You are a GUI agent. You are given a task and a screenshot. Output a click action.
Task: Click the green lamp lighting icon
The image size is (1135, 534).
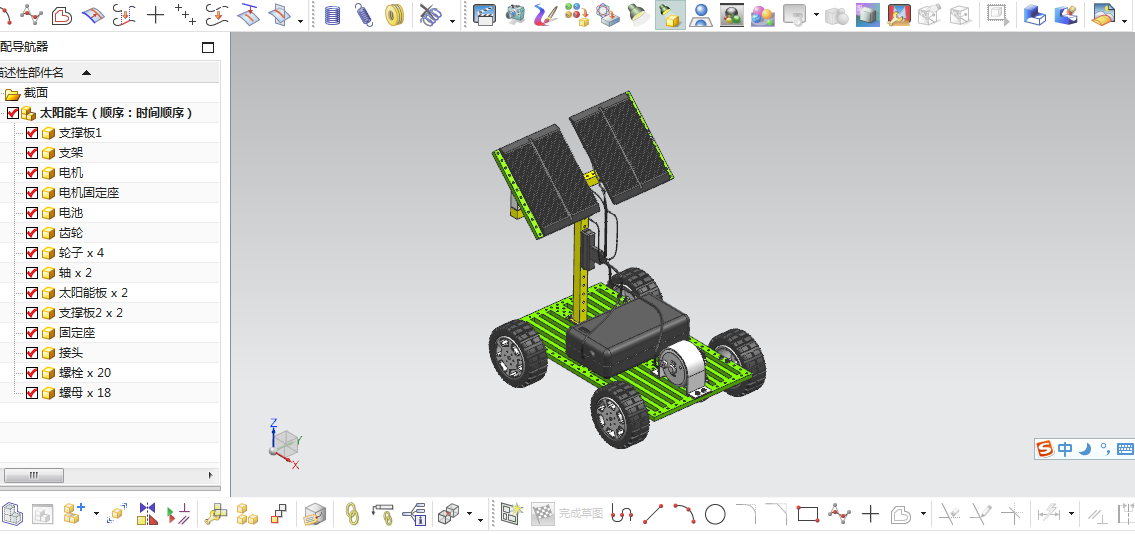[638, 14]
